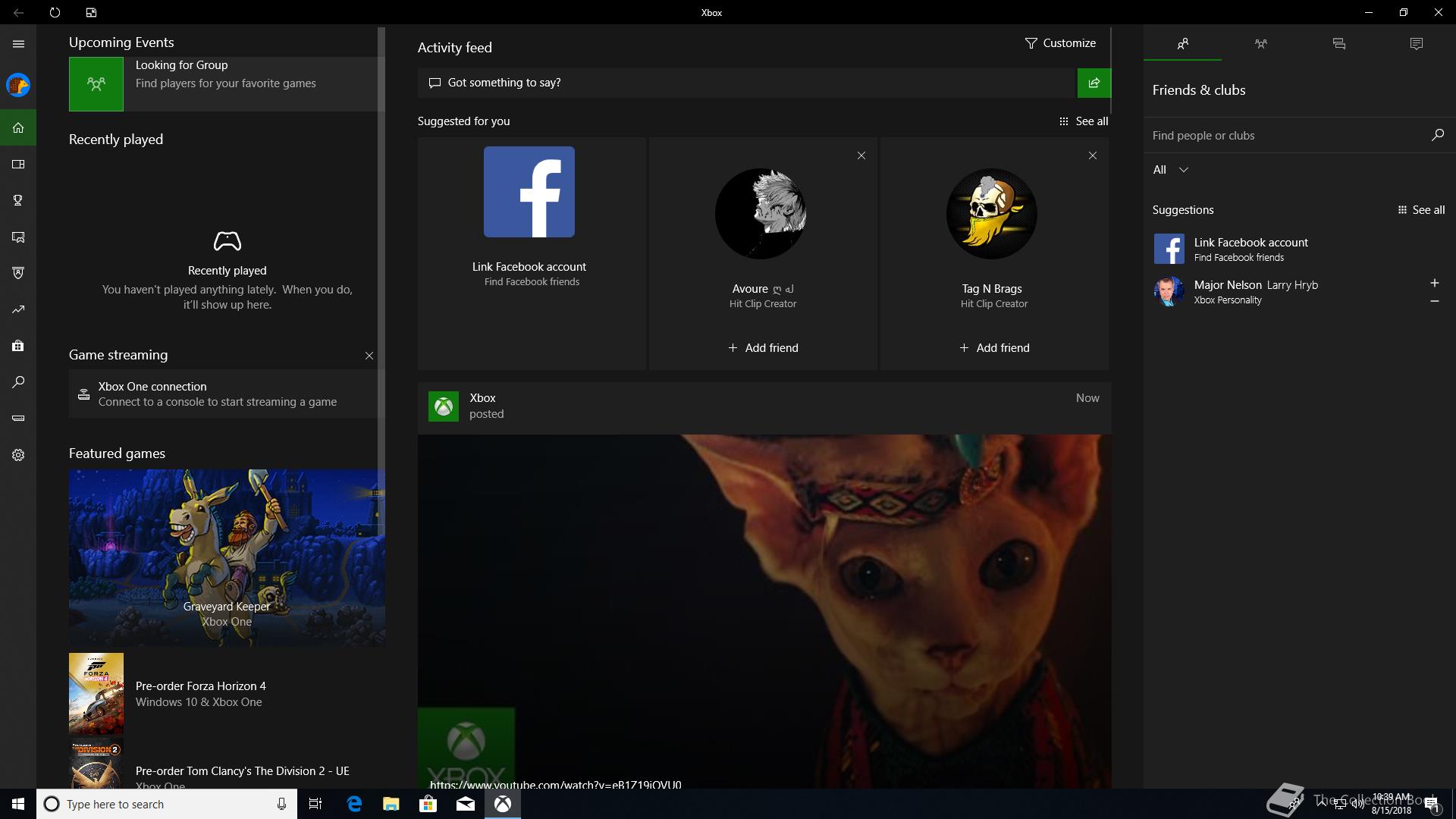
Task: See all suggestions in Friends panel
Action: click(1421, 210)
